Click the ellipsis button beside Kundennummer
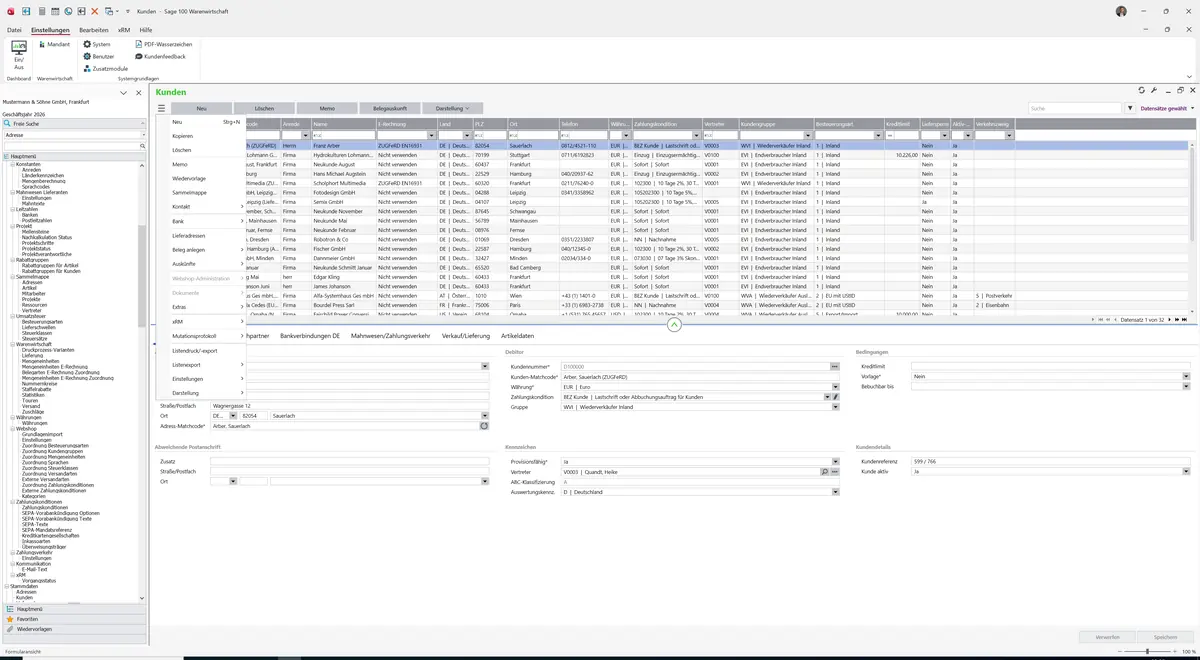The width and height of the screenshot is (1200, 660). coord(834,367)
